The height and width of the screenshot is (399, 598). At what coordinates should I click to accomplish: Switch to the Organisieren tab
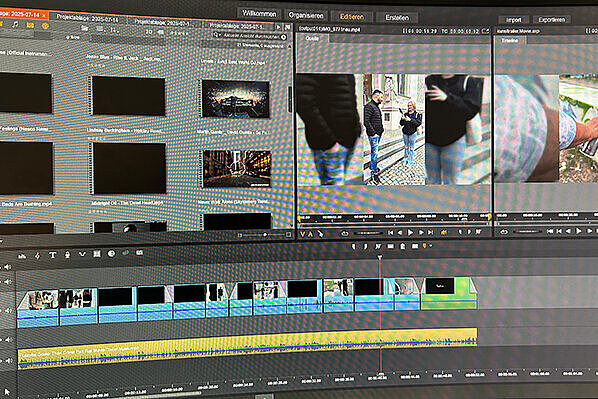click(x=306, y=15)
